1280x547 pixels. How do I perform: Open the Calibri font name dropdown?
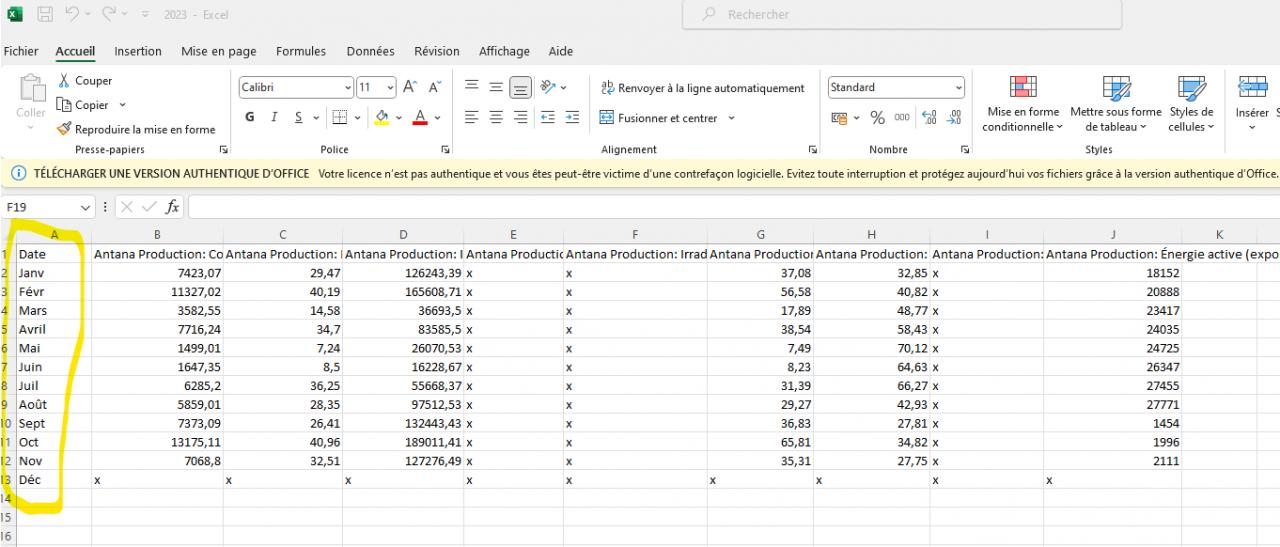(347, 88)
